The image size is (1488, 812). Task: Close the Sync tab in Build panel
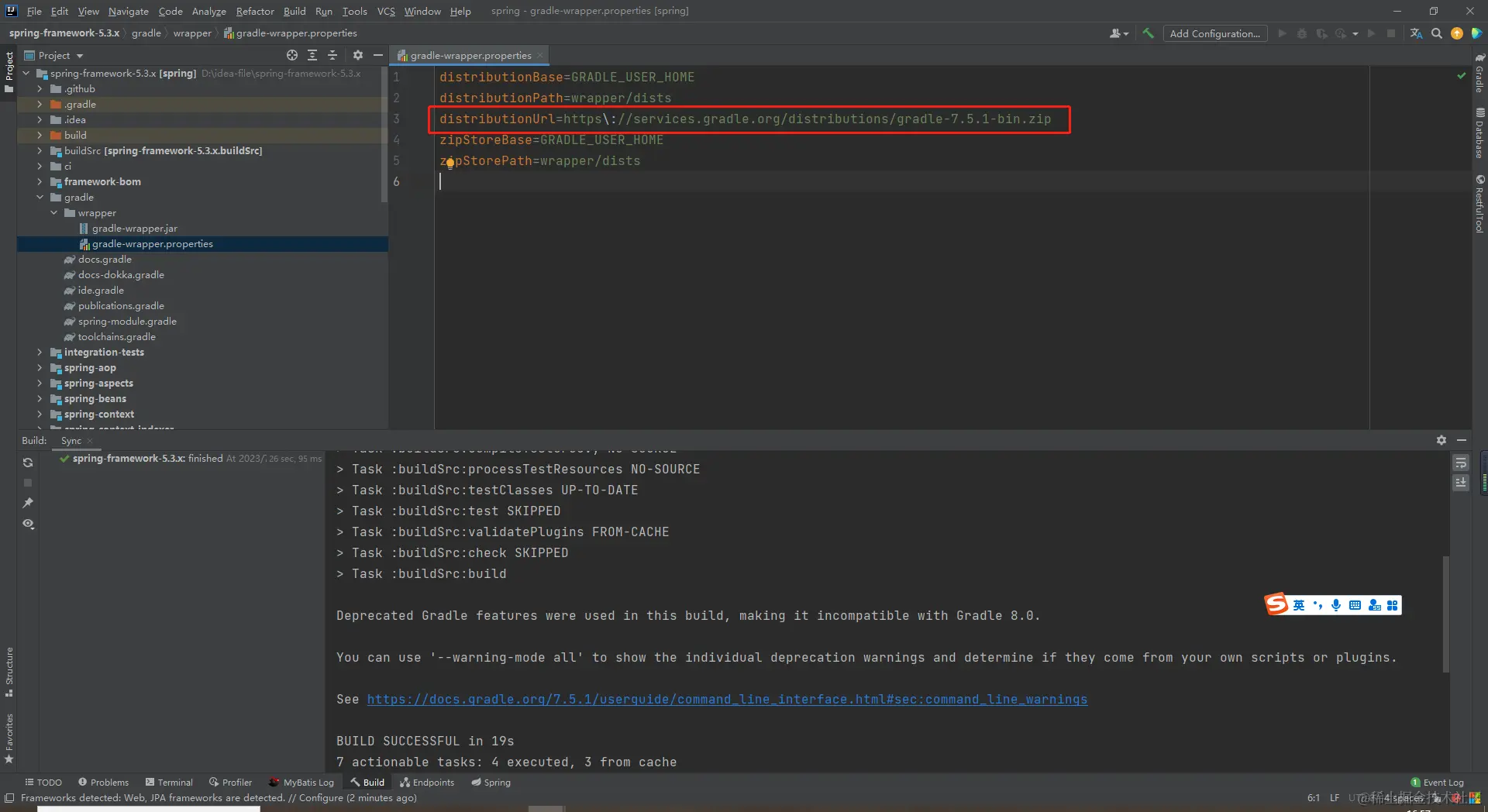90,440
